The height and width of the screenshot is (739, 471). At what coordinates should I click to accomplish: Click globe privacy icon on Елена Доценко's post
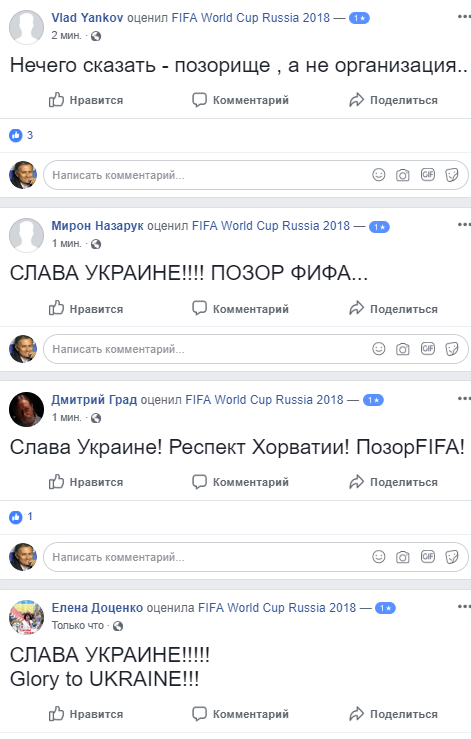[x=118, y=625]
